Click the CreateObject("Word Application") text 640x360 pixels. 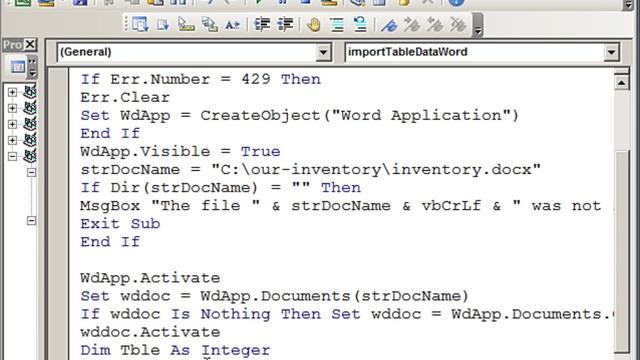tap(359, 116)
